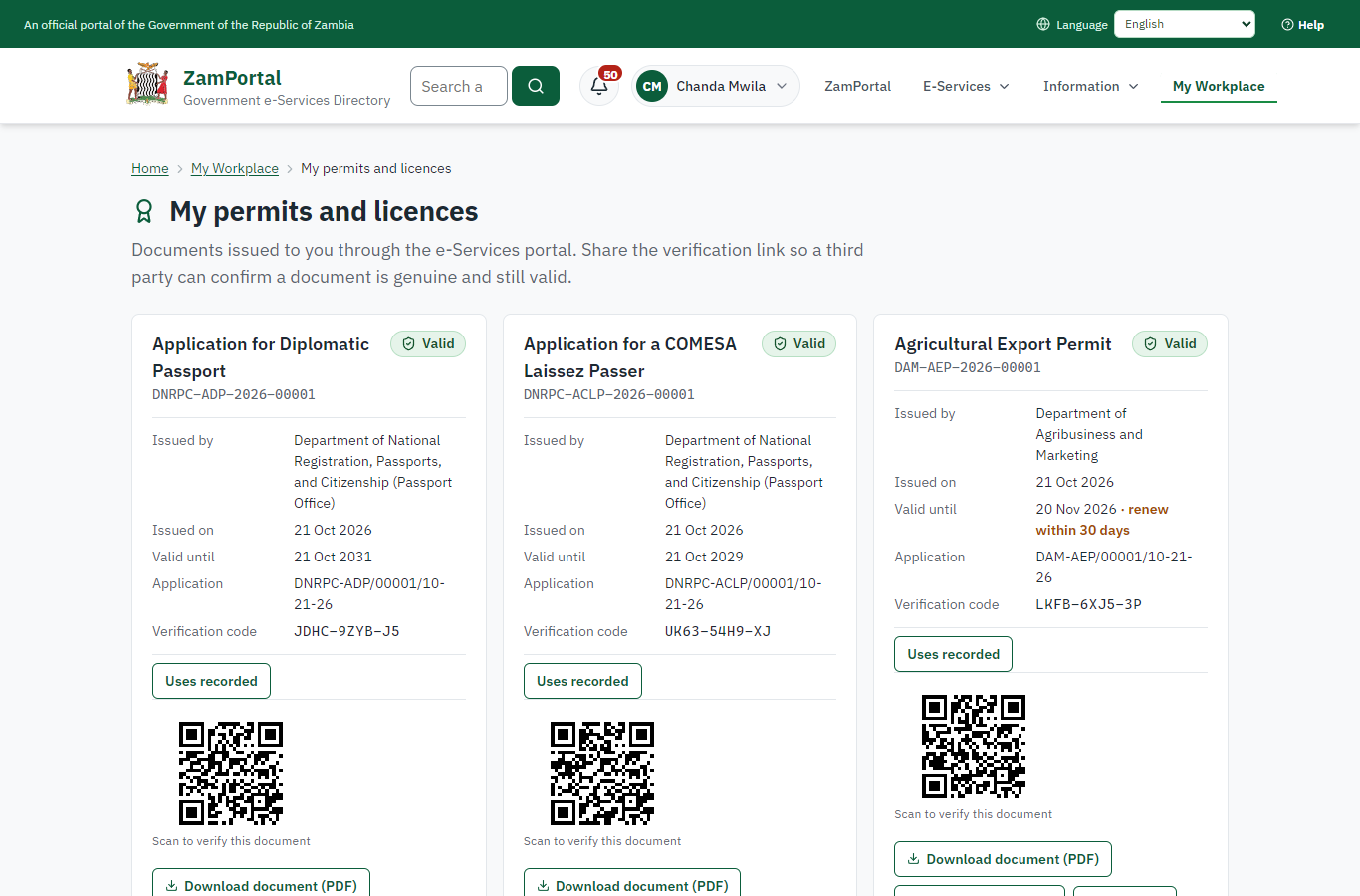Viewport: 1360px width, 896px height.
Task: Expand the E-Services menu
Action: click(x=966, y=86)
